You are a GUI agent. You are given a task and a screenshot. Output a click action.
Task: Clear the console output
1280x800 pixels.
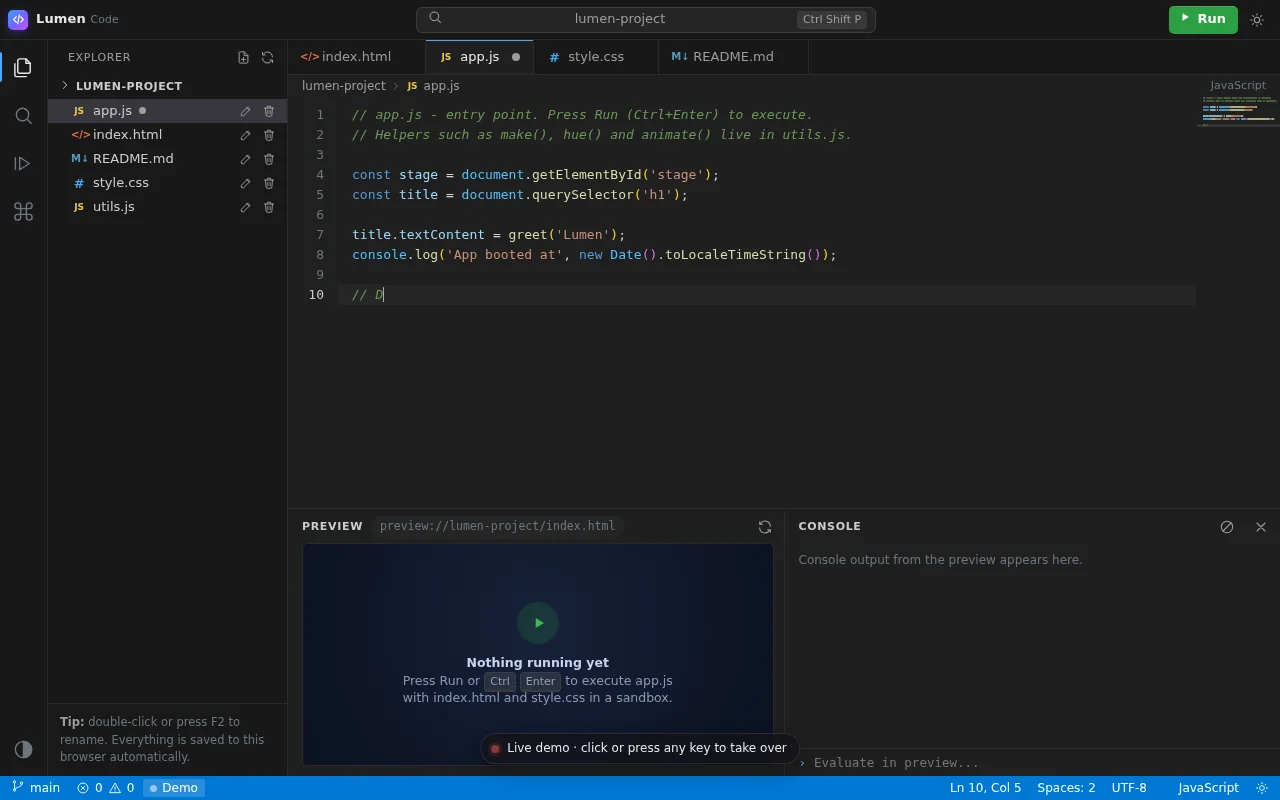(x=1227, y=527)
